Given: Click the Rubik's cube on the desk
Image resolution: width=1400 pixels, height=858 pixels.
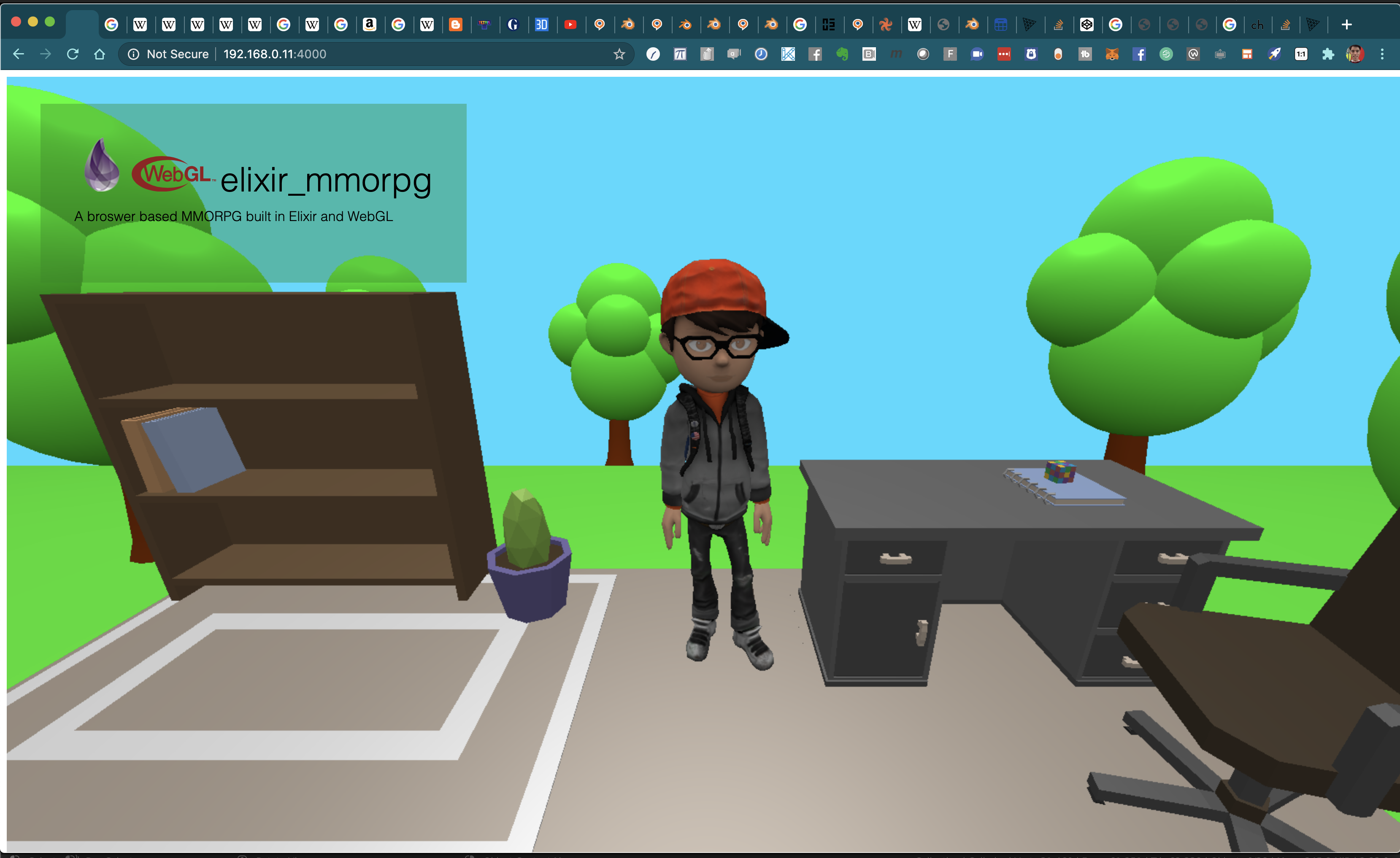Looking at the screenshot, I should 1060,471.
